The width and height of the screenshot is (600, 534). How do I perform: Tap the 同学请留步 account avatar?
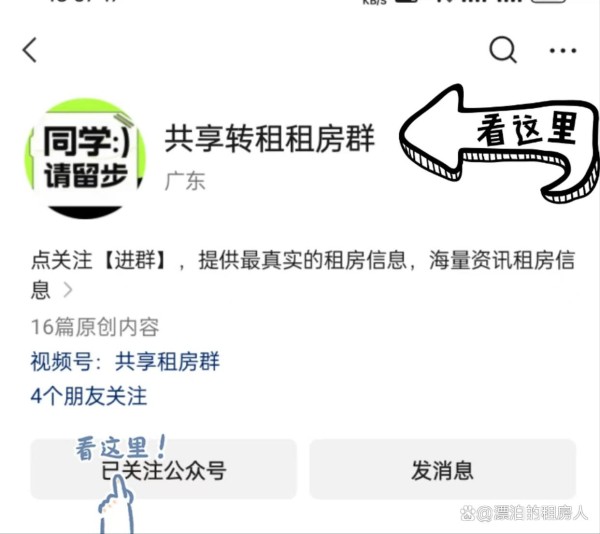pyautogui.click(x=85, y=158)
